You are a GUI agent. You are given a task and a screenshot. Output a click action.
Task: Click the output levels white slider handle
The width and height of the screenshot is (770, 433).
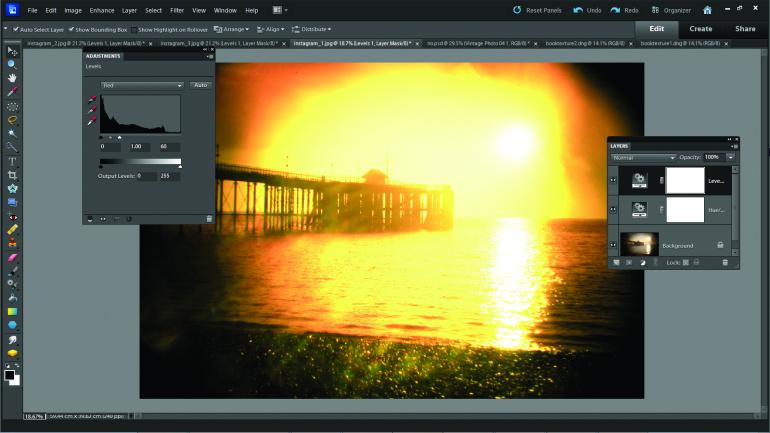tap(180, 167)
